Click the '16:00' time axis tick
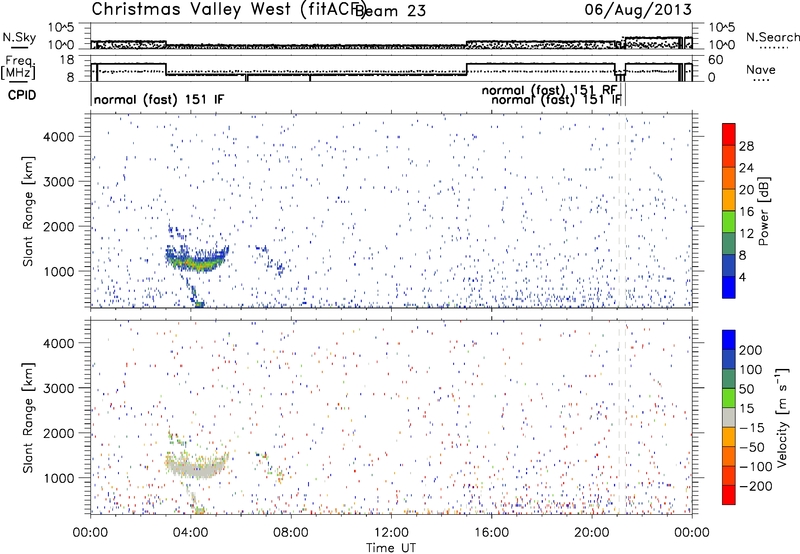Image resolution: width=800 pixels, height=554 pixels. [491, 533]
